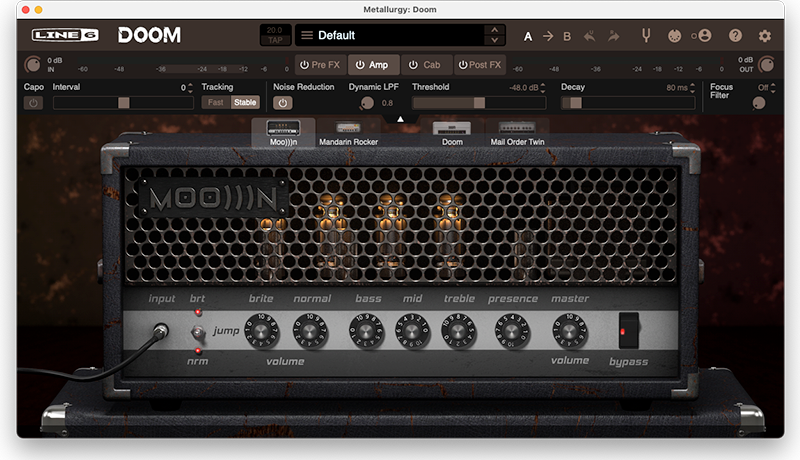Viewport: 800px width, 460px height.
Task: Switch to the Amp tab
Action: tap(373, 65)
